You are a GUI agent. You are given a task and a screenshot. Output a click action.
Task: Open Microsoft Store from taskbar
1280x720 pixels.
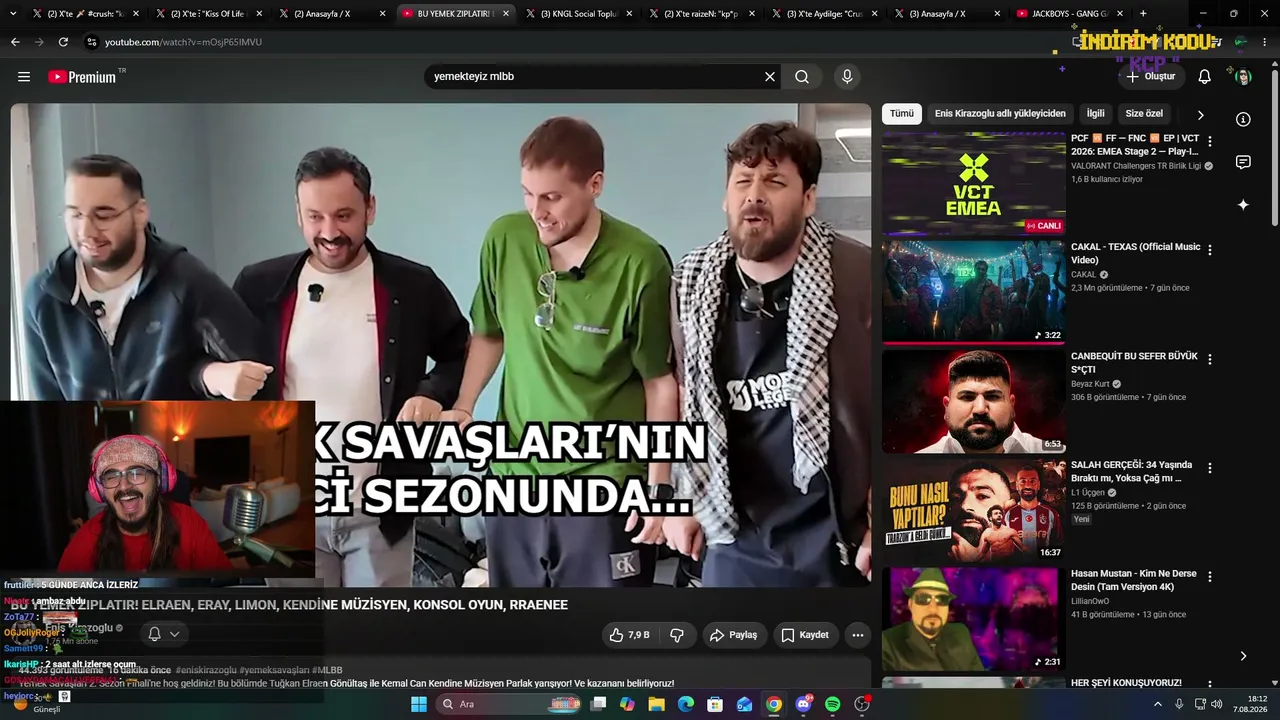coord(715,704)
